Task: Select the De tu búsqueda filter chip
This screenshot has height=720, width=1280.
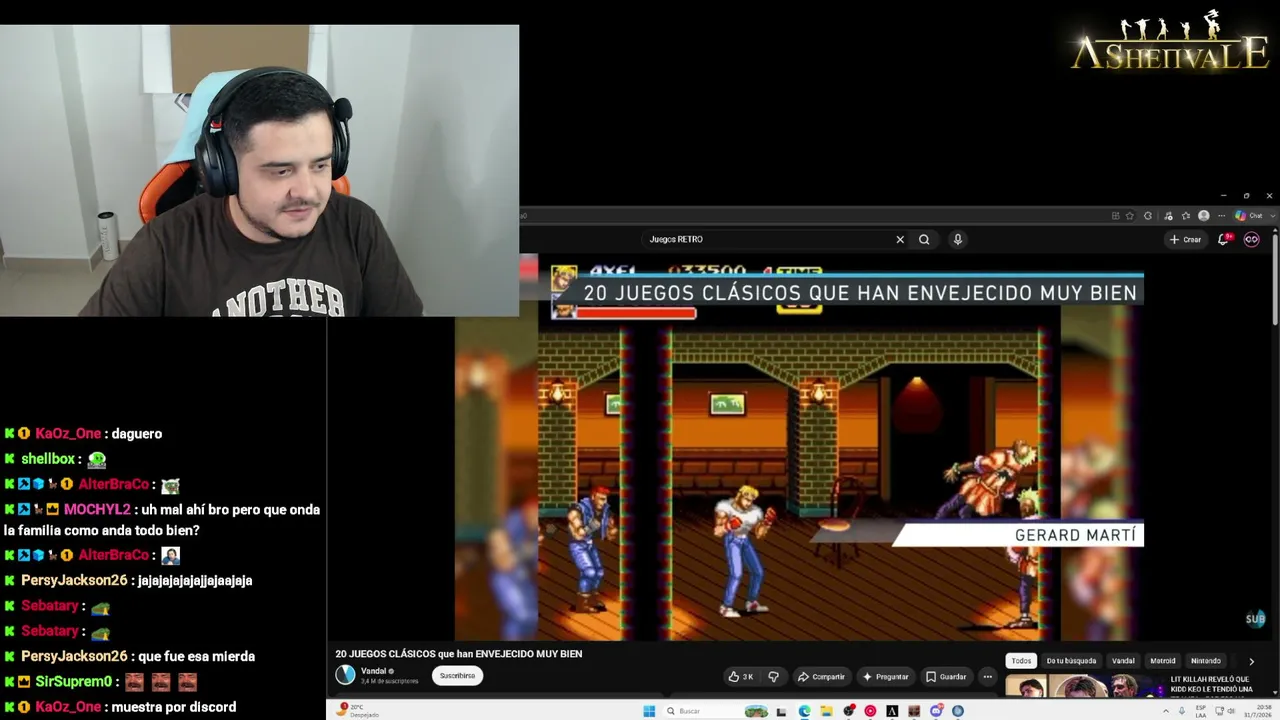Action: [1071, 661]
